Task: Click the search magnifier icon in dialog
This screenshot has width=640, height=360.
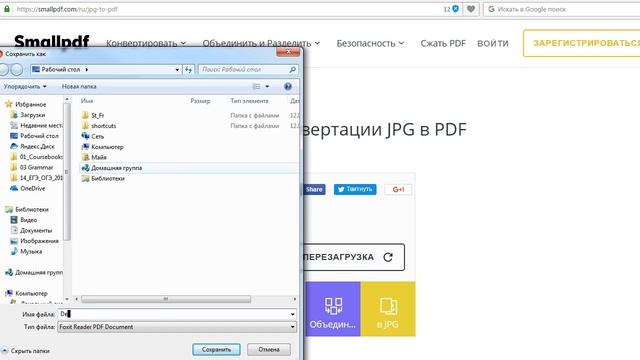Action: 293,70
